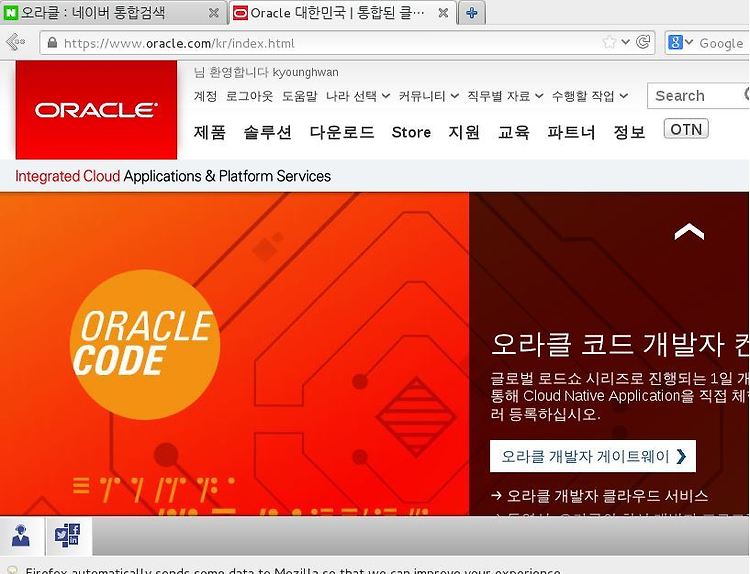The width and height of the screenshot is (750, 574).
Task: Click the 오라클 개발자 게이트웨이 button
Action: tap(593, 456)
